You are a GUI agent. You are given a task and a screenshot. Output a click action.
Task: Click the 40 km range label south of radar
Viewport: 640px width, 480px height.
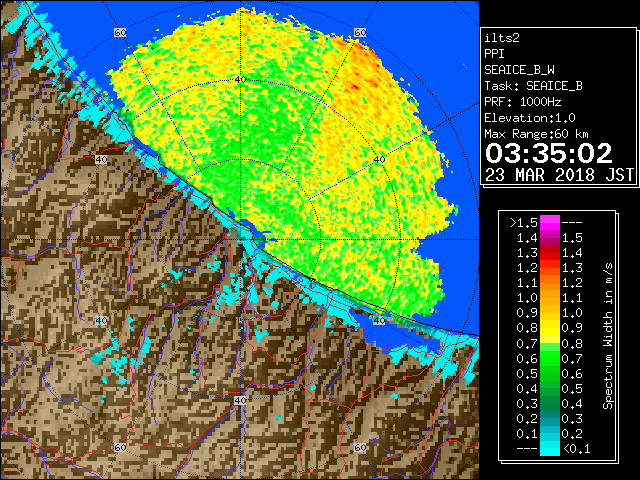240,400
